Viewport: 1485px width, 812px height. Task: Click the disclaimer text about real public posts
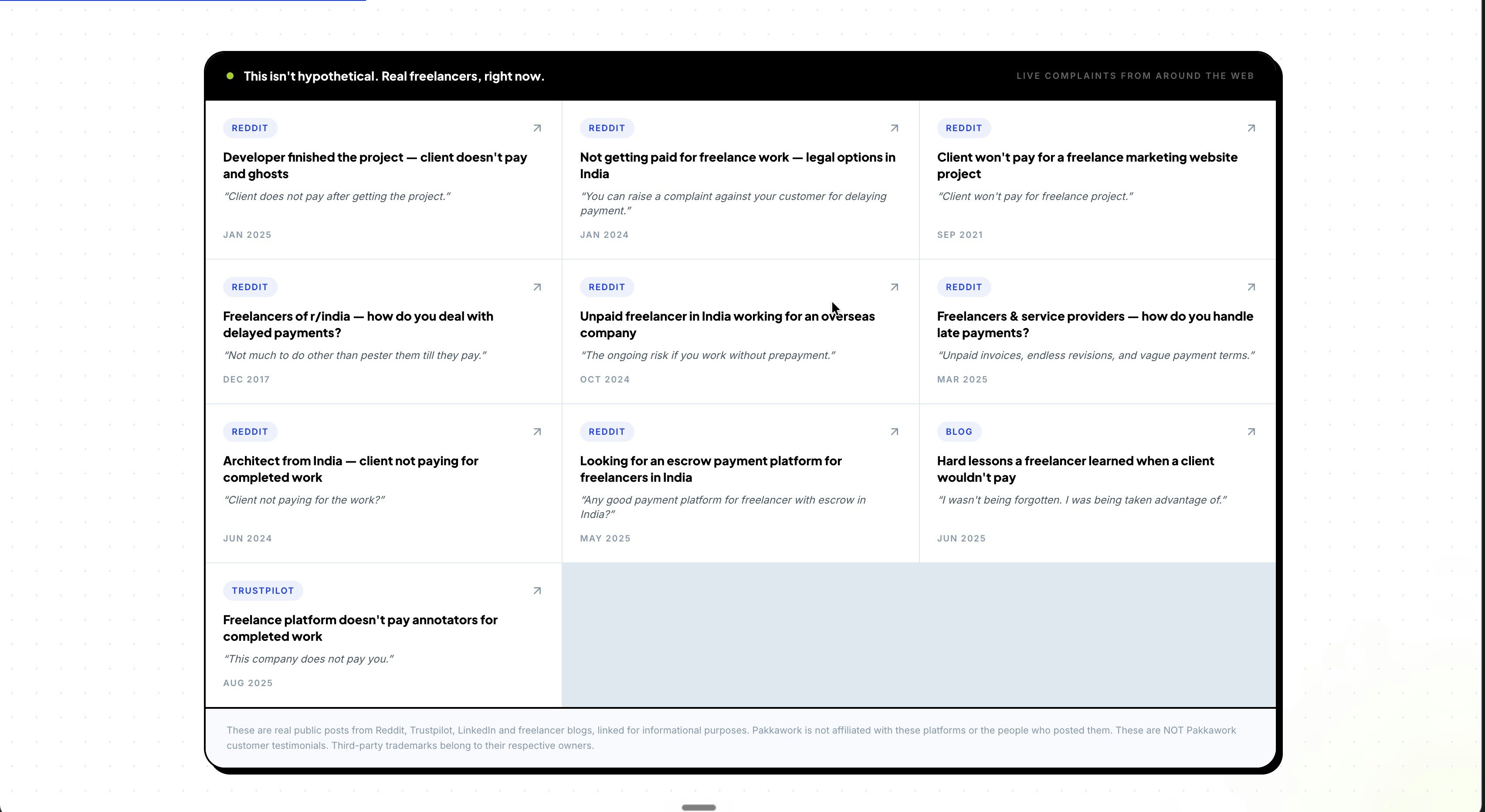point(731,738)
